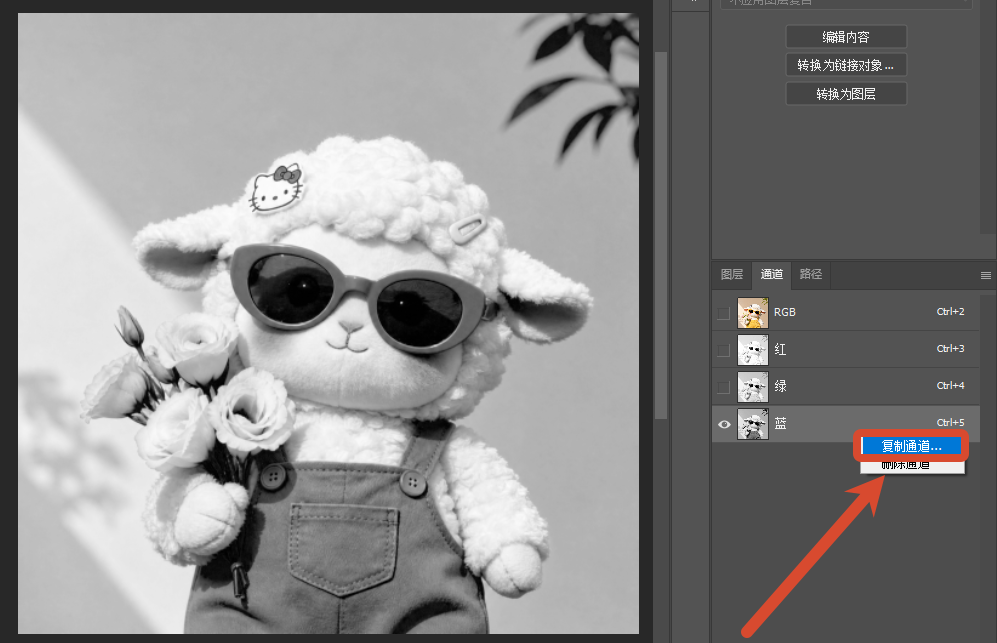Click the 编辑内容 button
This screenshot has height=643, width=997.
(x=846, y=37)
